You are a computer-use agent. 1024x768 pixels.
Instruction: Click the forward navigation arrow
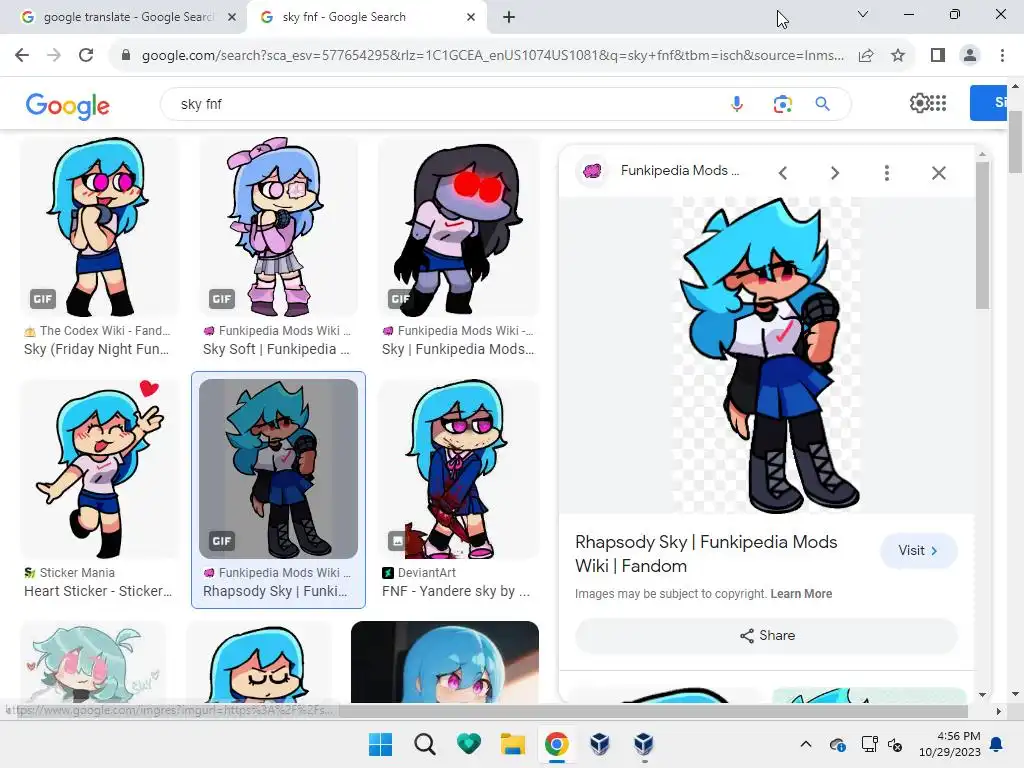point(54,56)
